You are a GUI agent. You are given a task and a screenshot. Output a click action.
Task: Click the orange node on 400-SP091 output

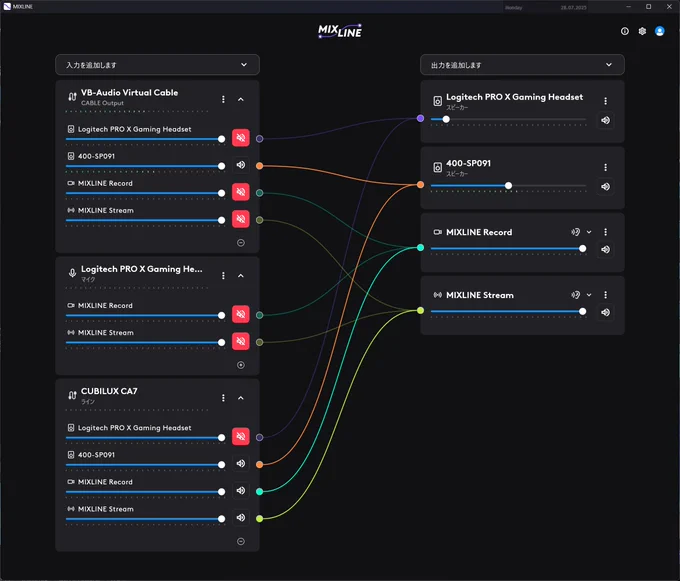(420, 185)
